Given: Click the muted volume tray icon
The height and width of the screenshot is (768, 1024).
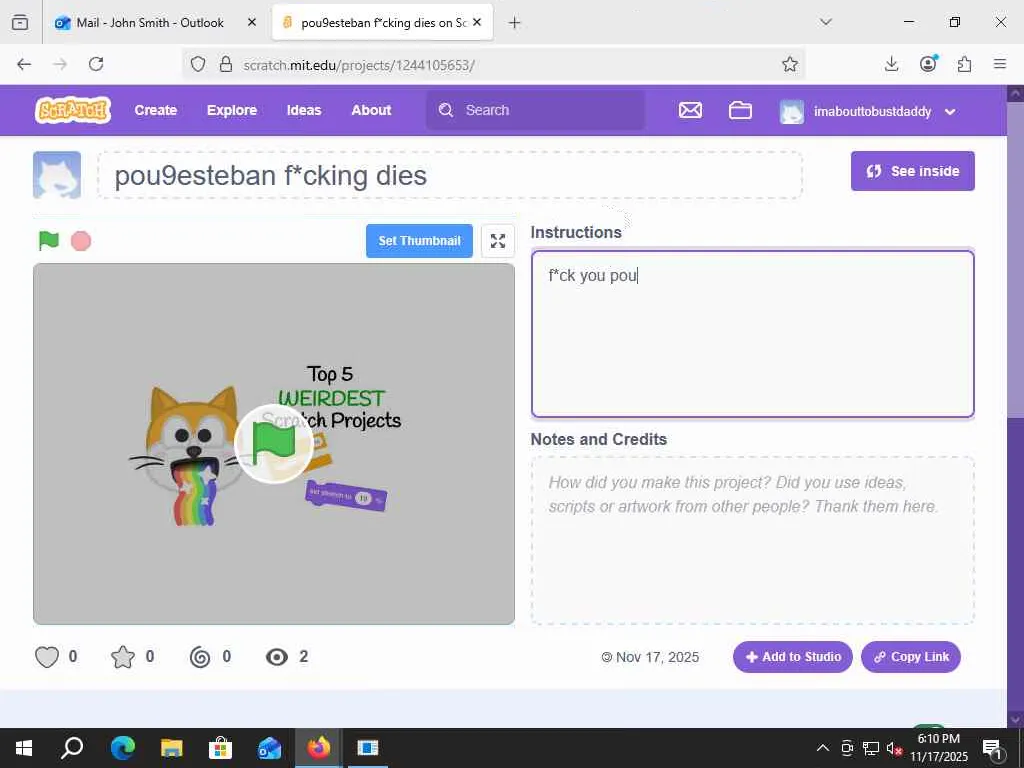Looking at the screenshot, I should pyautogui.click(x=894, y=749).
